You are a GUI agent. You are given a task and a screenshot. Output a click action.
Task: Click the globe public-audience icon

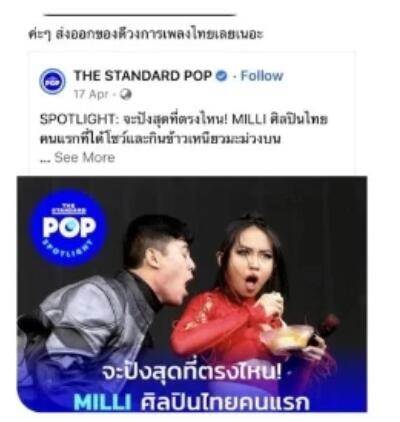(125, 95)
